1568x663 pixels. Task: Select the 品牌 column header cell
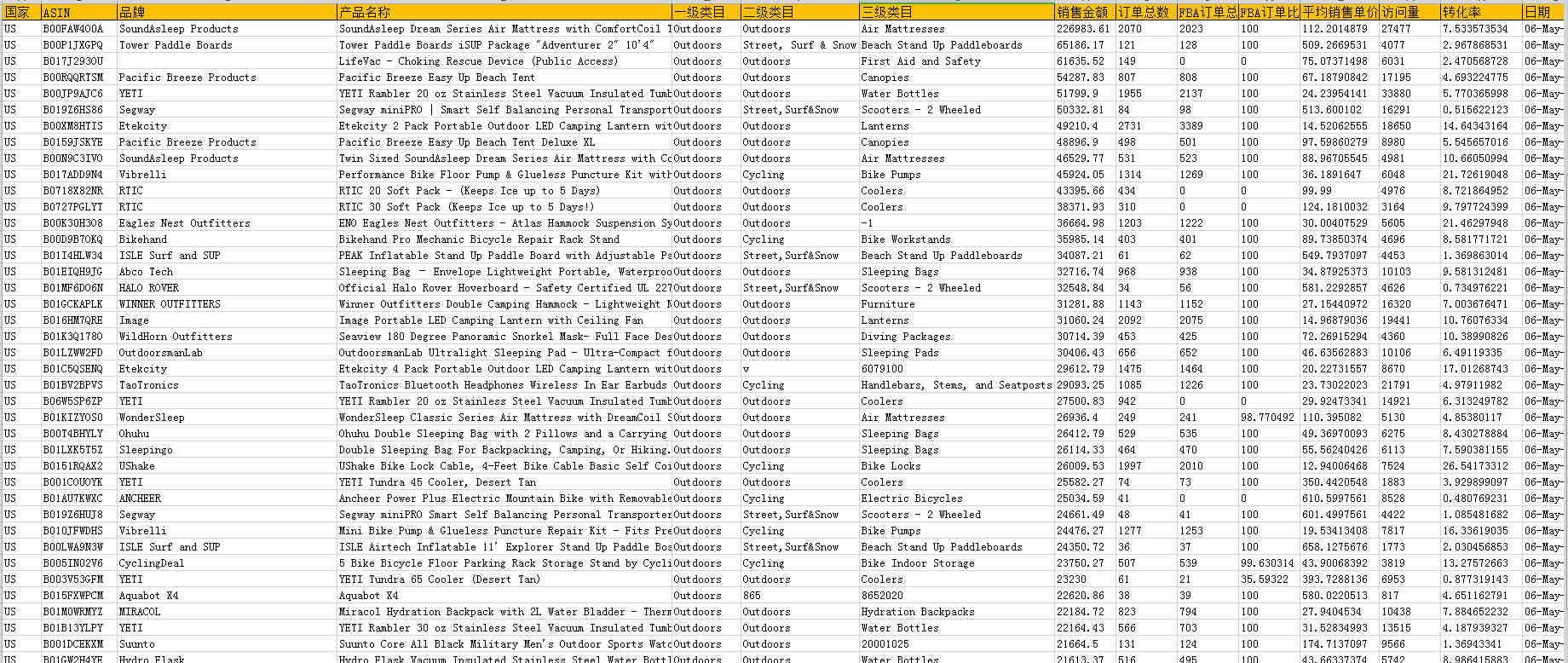(x=227, y=12)
